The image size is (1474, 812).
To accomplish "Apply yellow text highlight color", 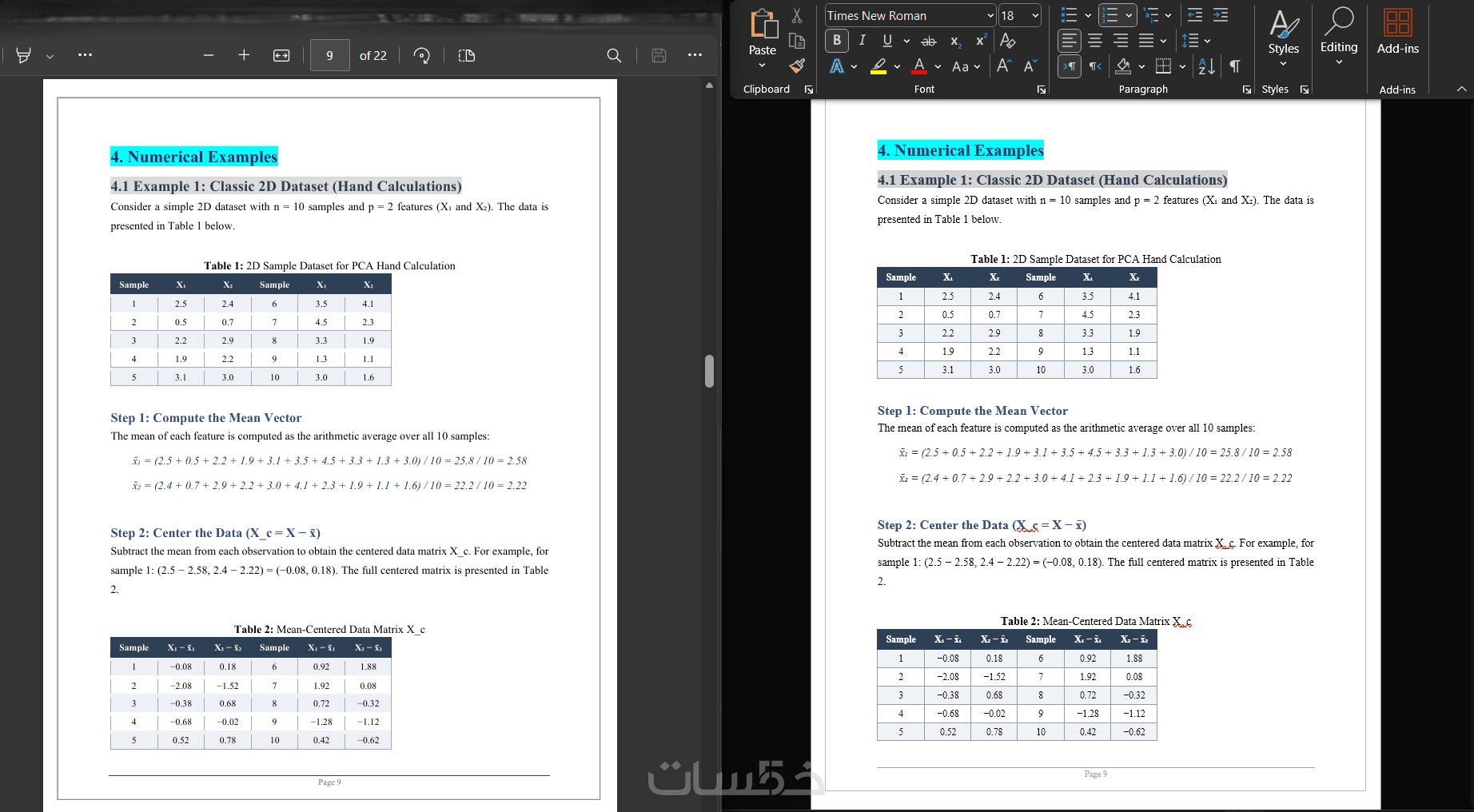I will coord(878,66).
